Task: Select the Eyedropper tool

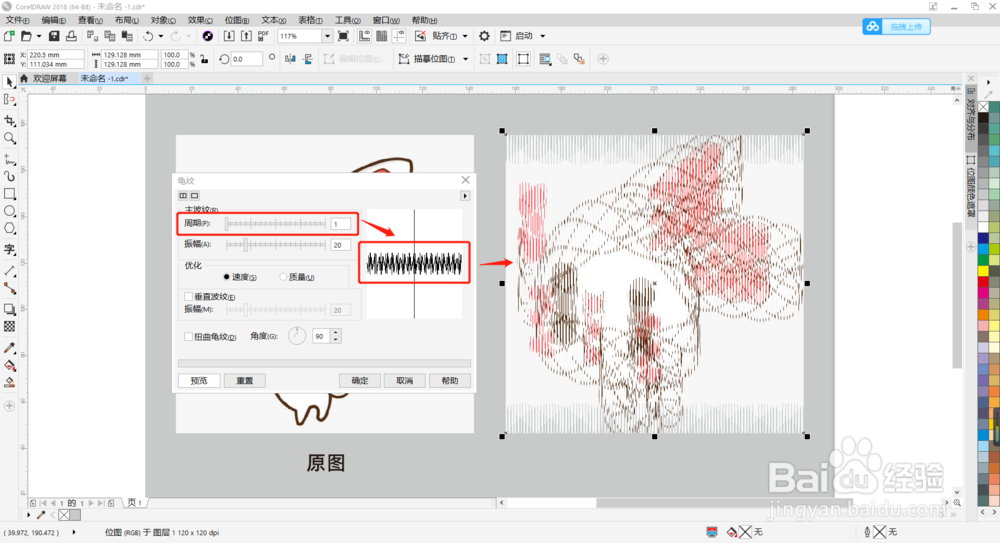Action: pyautogui.click(x=10, y=348)
